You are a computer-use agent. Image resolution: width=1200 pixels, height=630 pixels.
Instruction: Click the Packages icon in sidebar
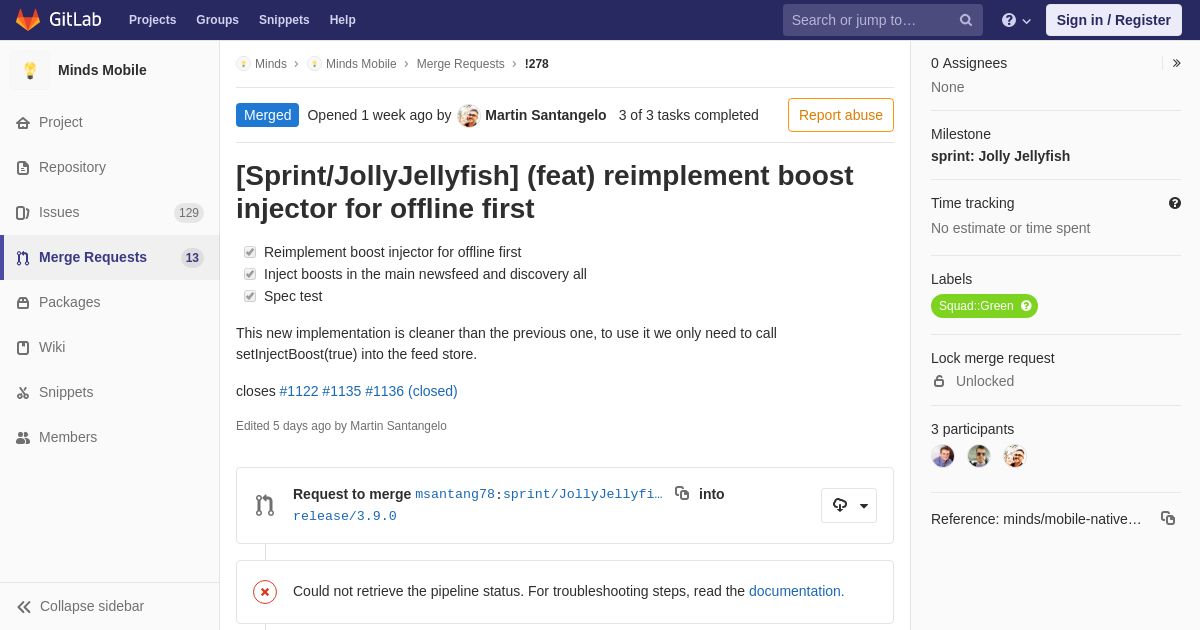23,303
